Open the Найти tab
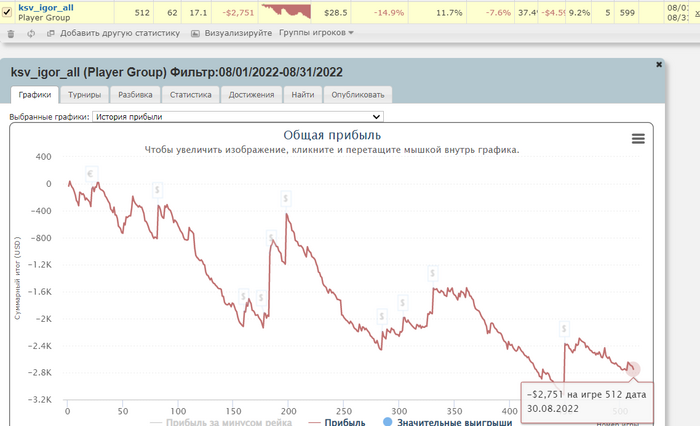This screenshot has height=426, width=700. click(x=303, y=95)
